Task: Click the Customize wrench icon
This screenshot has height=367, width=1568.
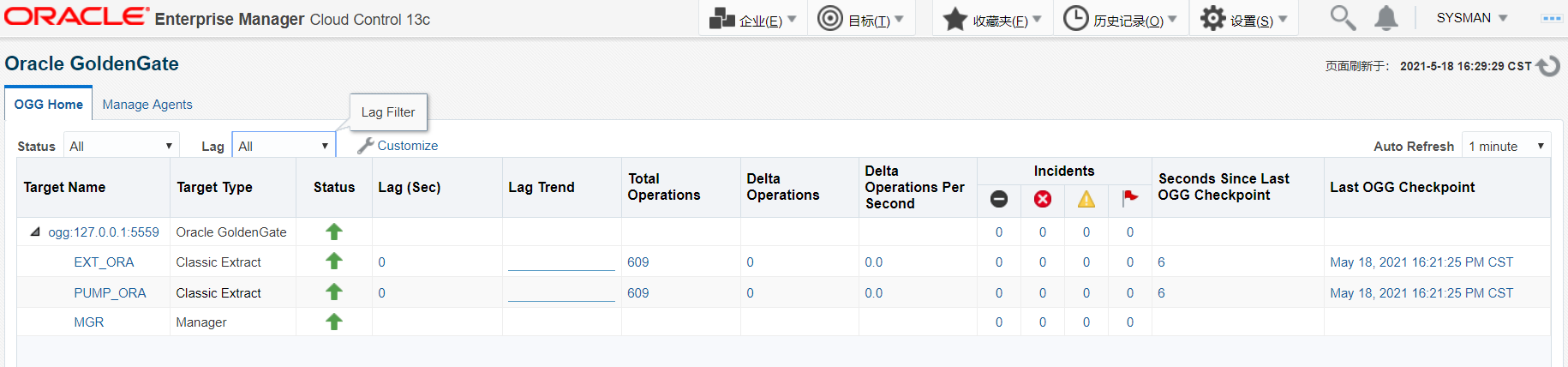Action: (366, 146)
